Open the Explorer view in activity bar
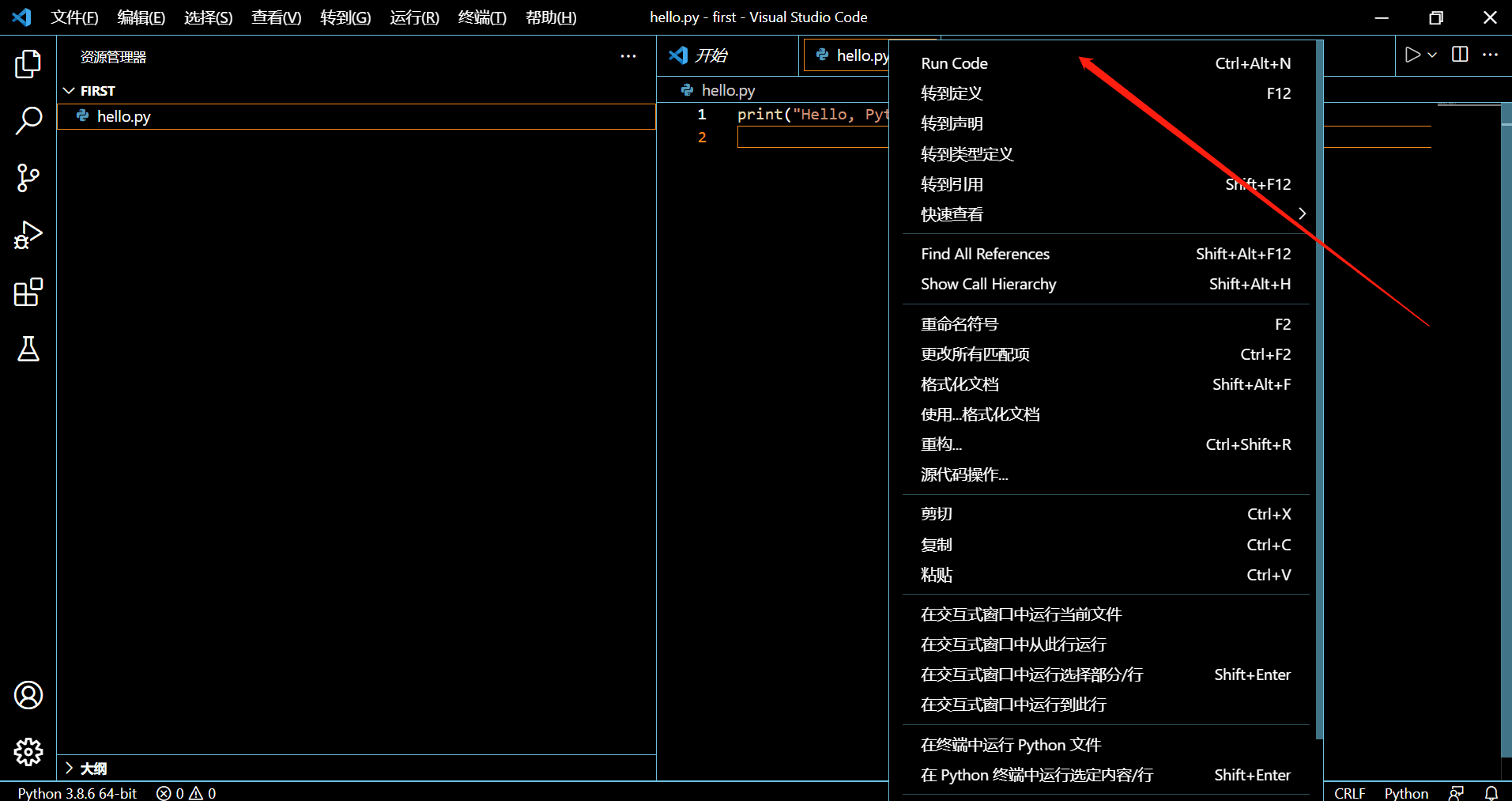The width and height of the screenshot is (1512, 801). point(28,64)
